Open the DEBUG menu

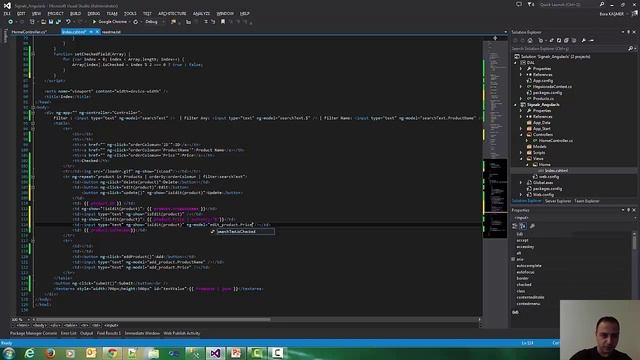click(93, 13)
